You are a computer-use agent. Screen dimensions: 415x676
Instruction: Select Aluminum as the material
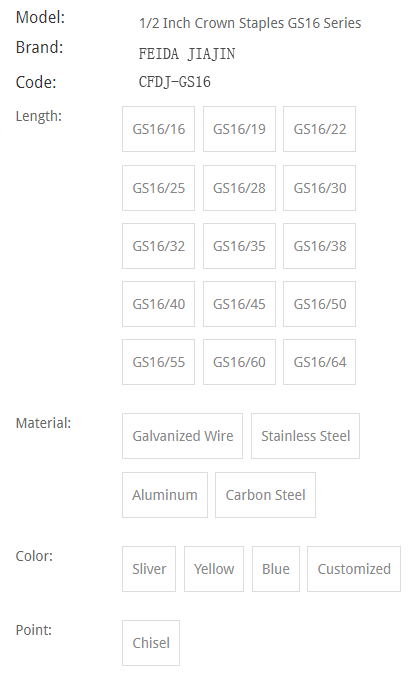click(x=165, y=495)
